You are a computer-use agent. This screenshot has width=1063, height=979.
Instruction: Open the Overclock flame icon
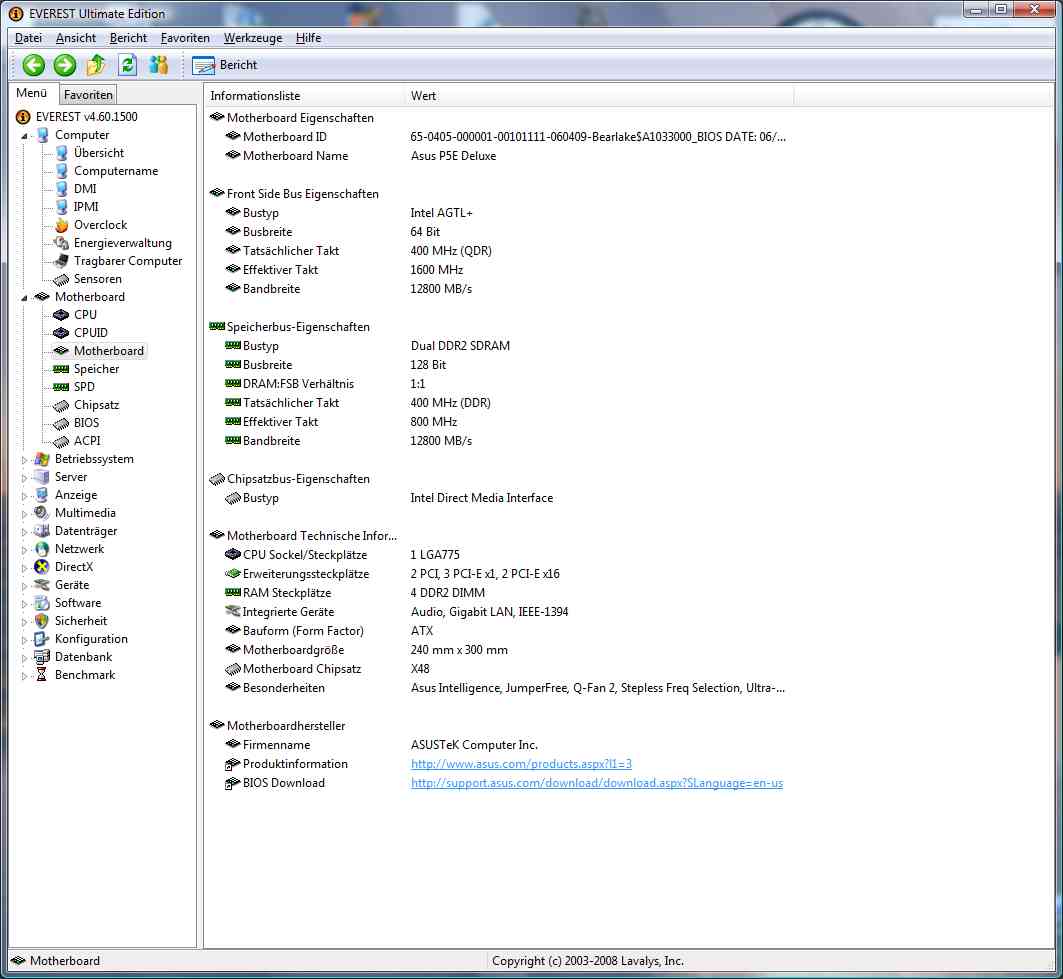(x=61, y=224)
